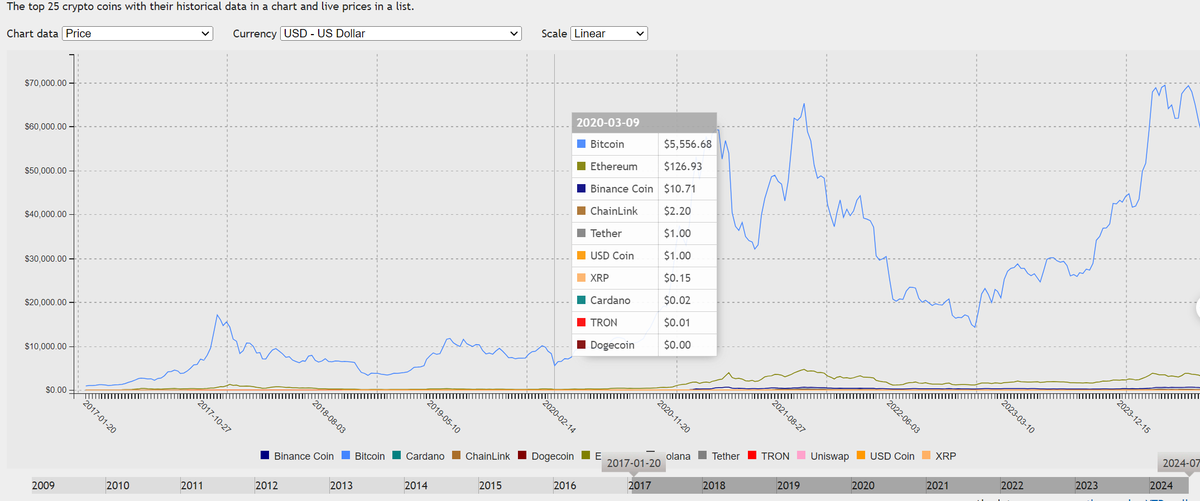Click the 2020-03-09 tooltip date header
This screenshot has width=1200, height=501.
tap(644, 122)
